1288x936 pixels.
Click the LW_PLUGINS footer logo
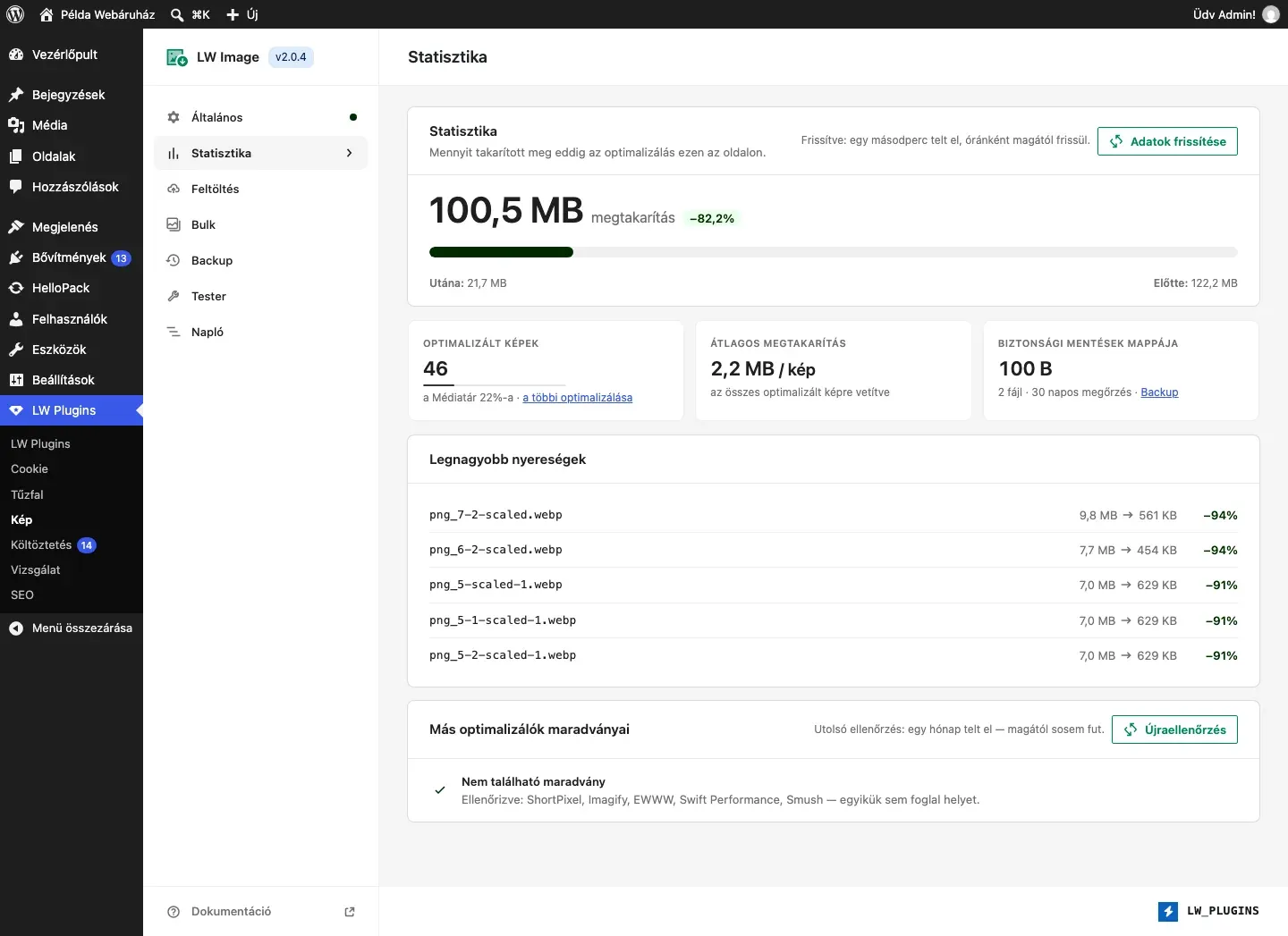click(1208, 911)
